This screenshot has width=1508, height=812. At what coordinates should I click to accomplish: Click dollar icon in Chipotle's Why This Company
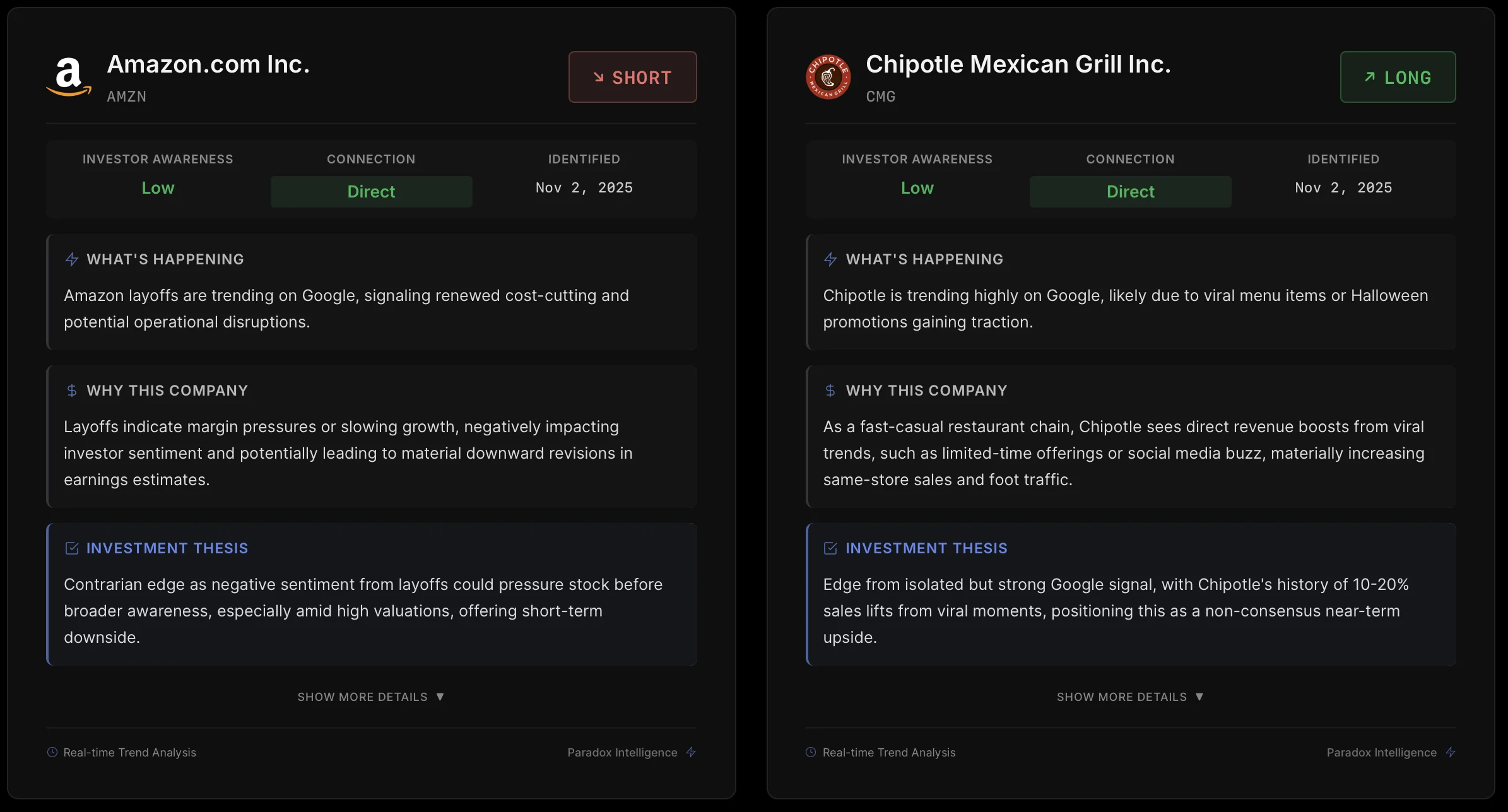pyautogui.click(x=830, y=391)
